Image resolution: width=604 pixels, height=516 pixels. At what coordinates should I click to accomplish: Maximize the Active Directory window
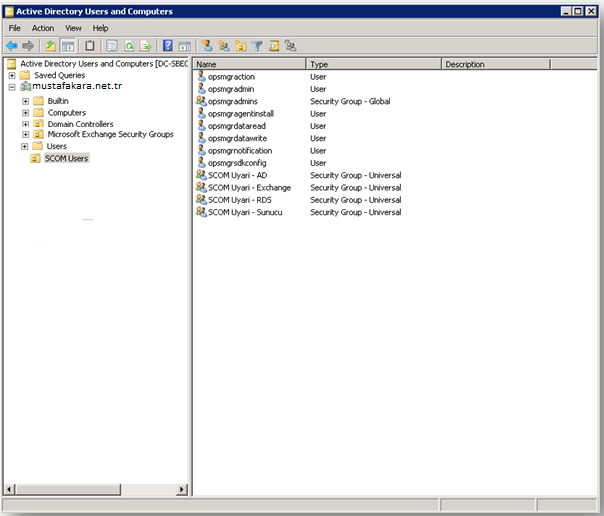(578, 12)
